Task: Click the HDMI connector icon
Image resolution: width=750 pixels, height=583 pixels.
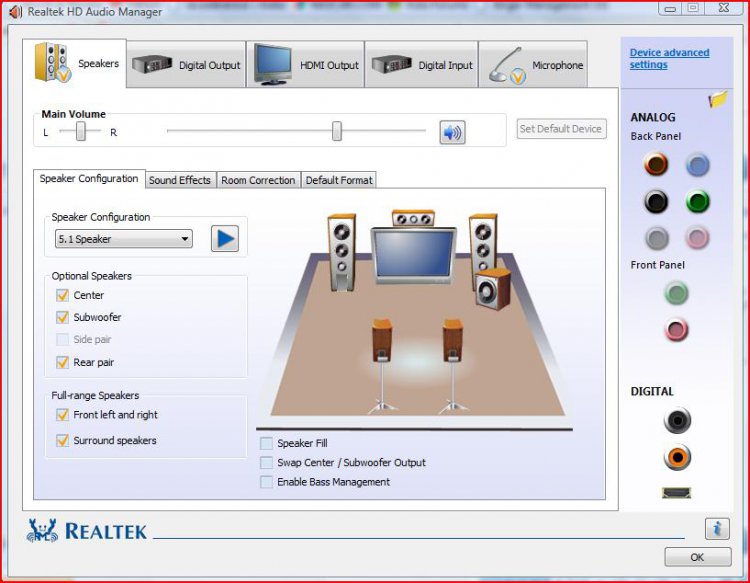Action: [x=676, y=493]
